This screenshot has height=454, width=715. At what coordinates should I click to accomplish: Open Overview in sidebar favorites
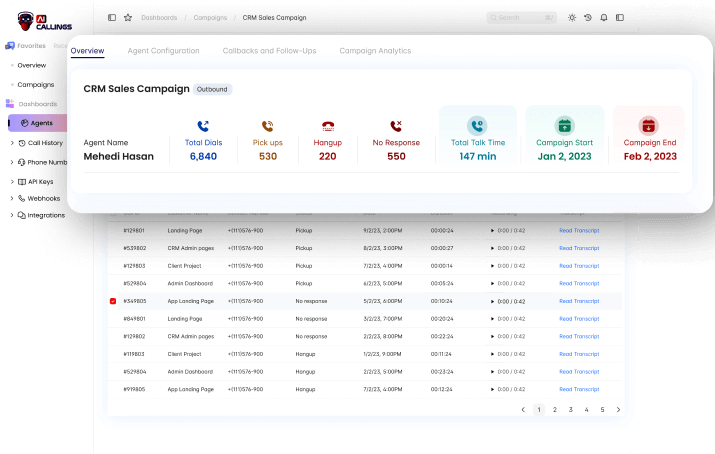pyautogui.click(x=31, y=65)
